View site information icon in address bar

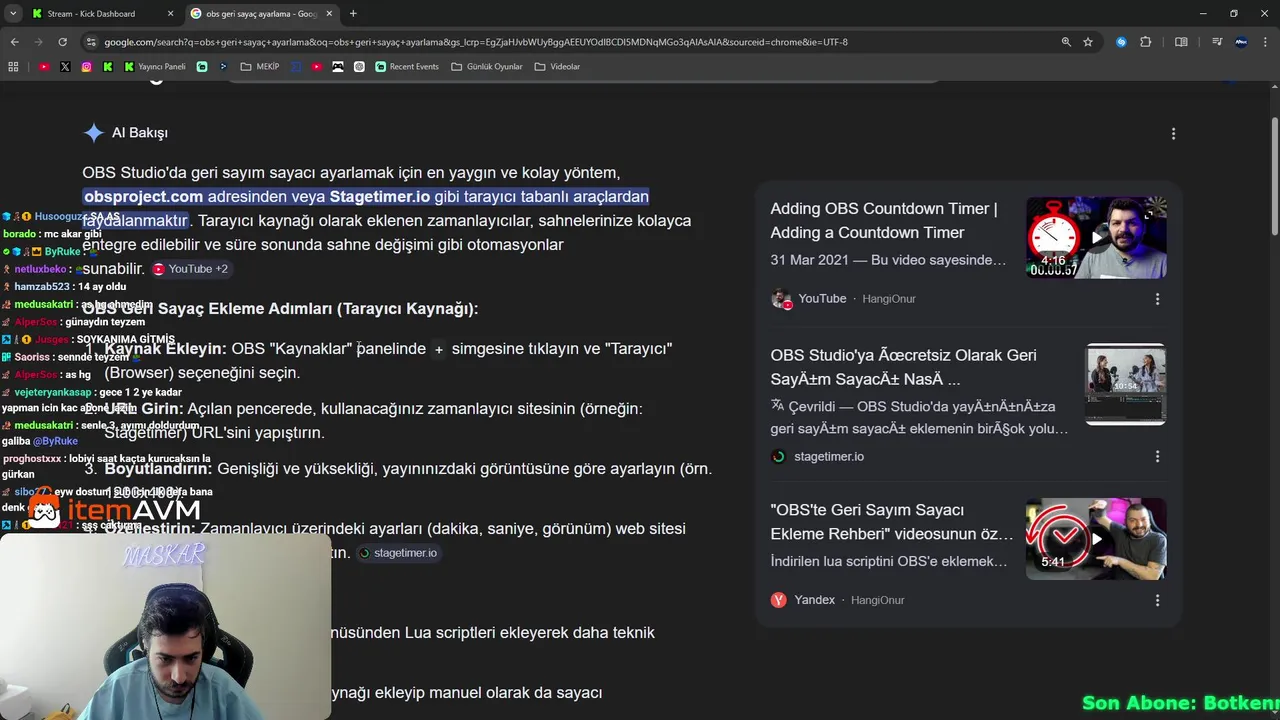tap(92, 42)
